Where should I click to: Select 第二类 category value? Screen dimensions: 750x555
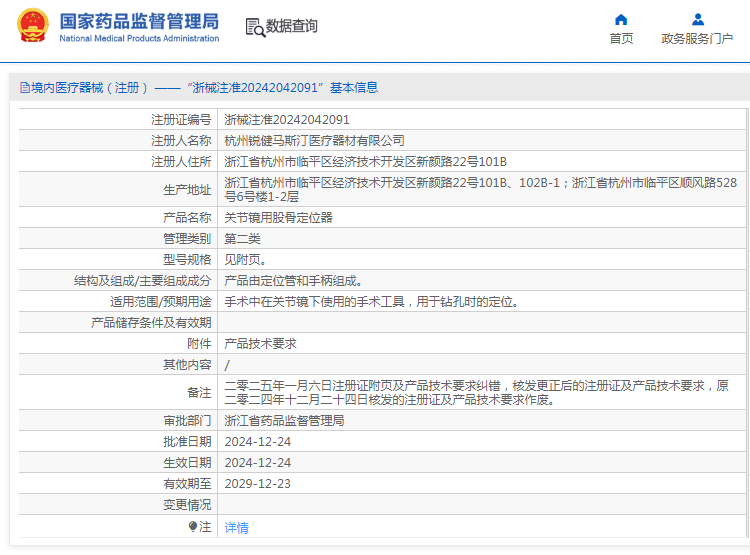pos(243,239)
